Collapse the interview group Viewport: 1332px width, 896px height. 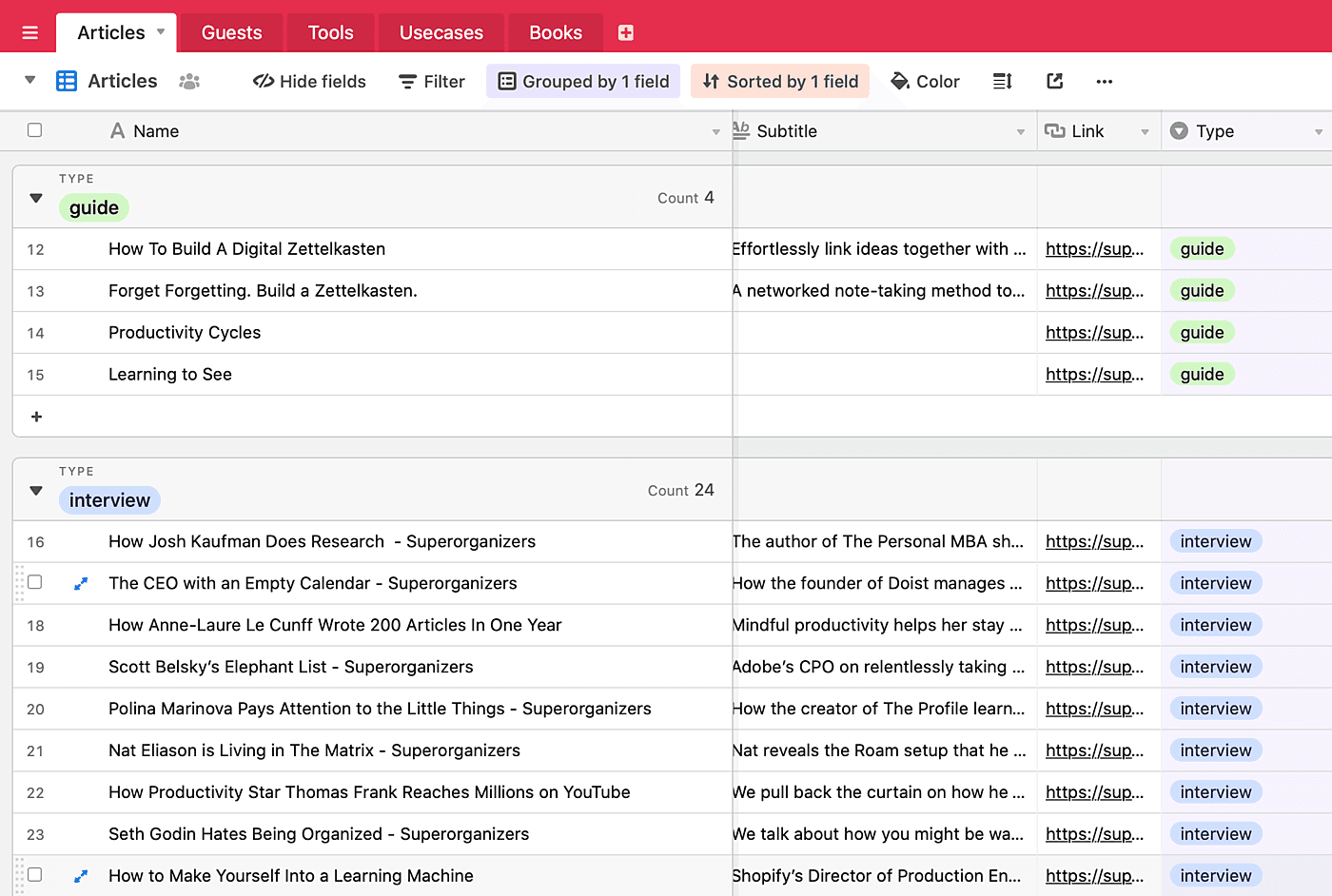(x=36, y=491)
